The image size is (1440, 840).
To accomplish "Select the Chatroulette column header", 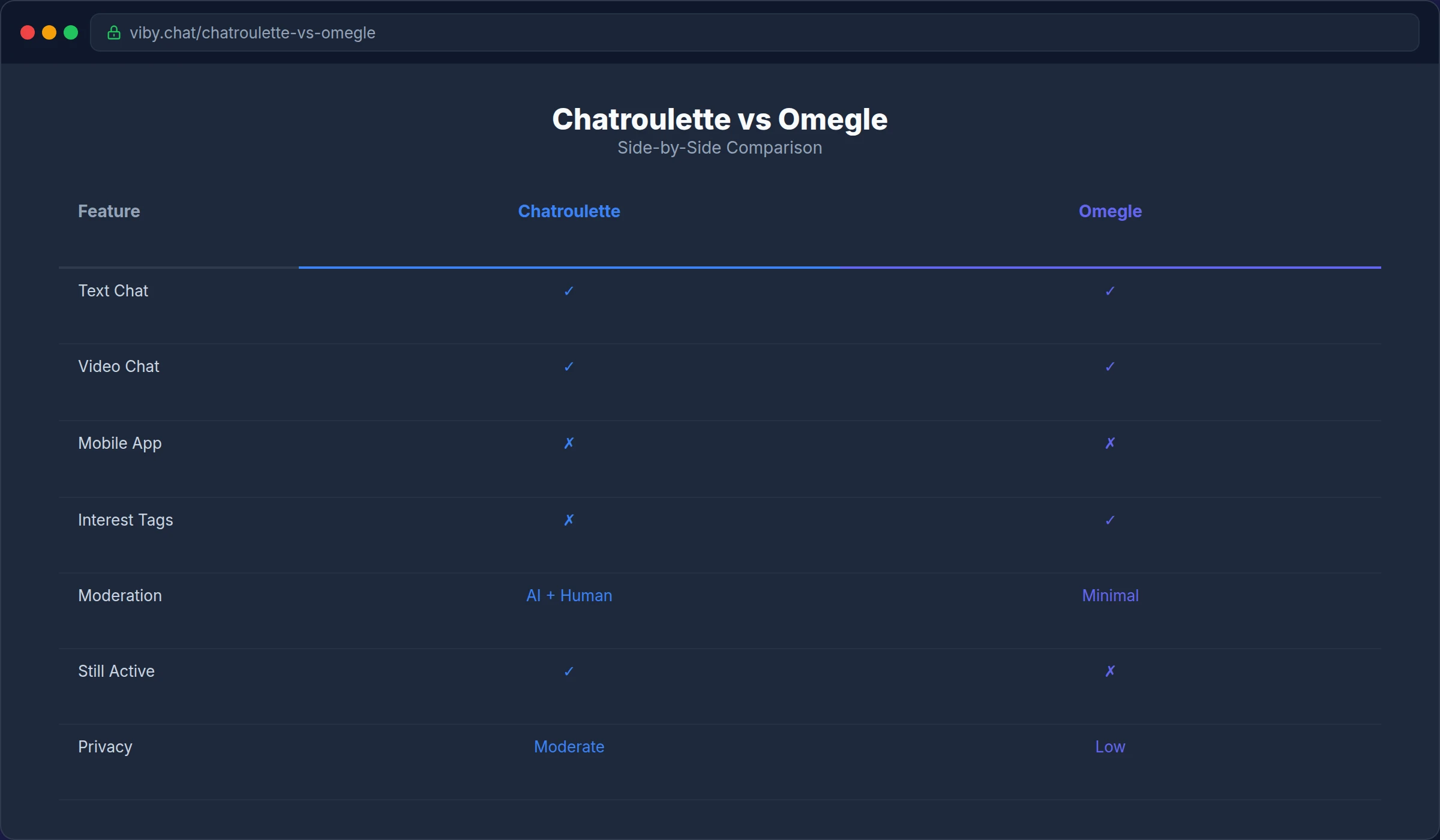I will (x=569, y=211).
